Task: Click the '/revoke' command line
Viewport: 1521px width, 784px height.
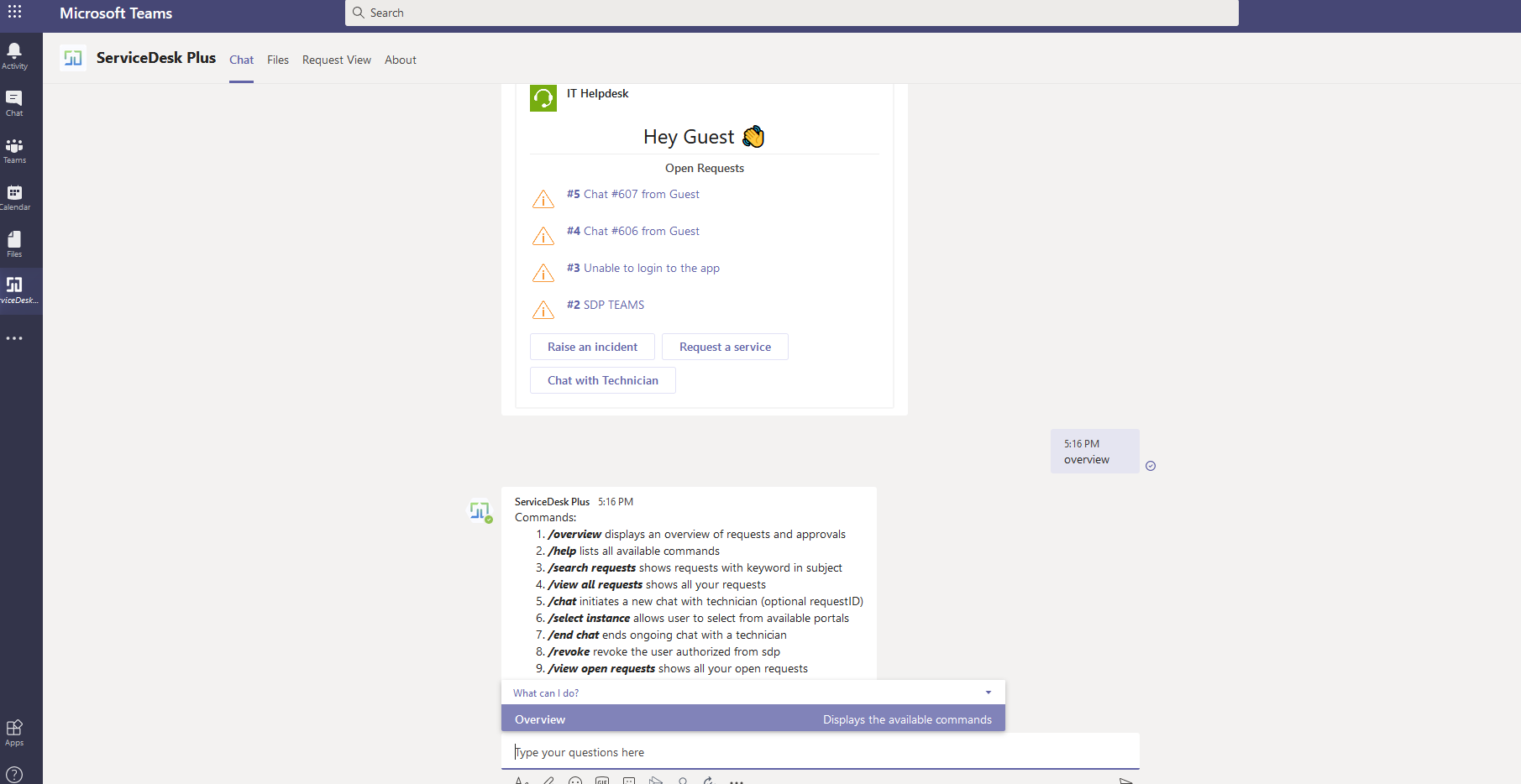Action: tap(663, 651)
